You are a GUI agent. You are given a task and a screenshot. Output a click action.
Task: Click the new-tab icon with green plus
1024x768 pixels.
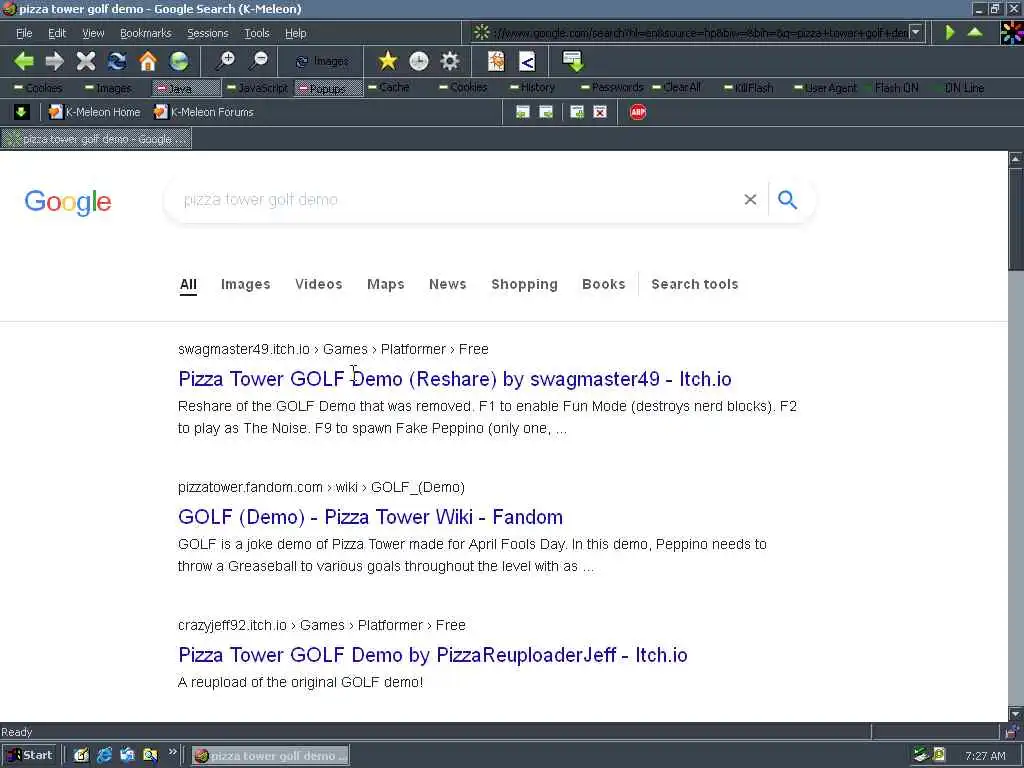577,112
